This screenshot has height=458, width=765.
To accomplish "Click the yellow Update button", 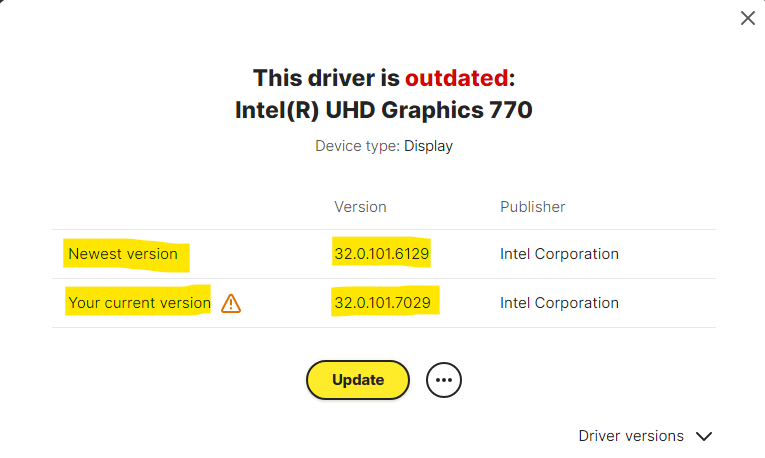I will tap(358, 380).
